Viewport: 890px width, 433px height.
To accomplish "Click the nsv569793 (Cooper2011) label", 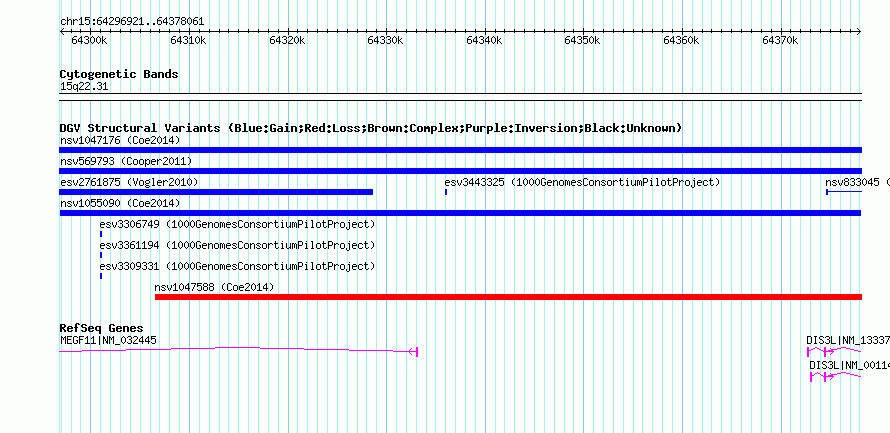I will pyautogui.click(x=127, y=161).
